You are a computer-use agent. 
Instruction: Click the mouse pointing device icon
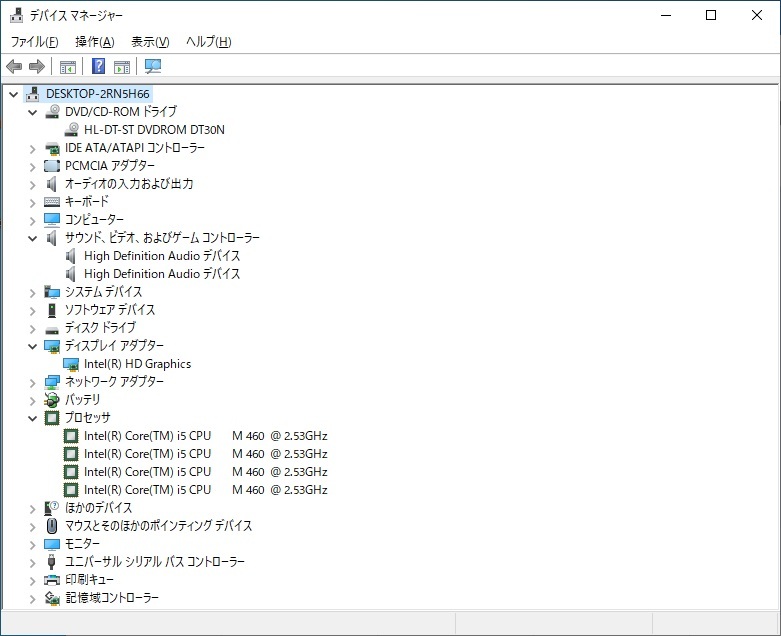click(52, 526)
